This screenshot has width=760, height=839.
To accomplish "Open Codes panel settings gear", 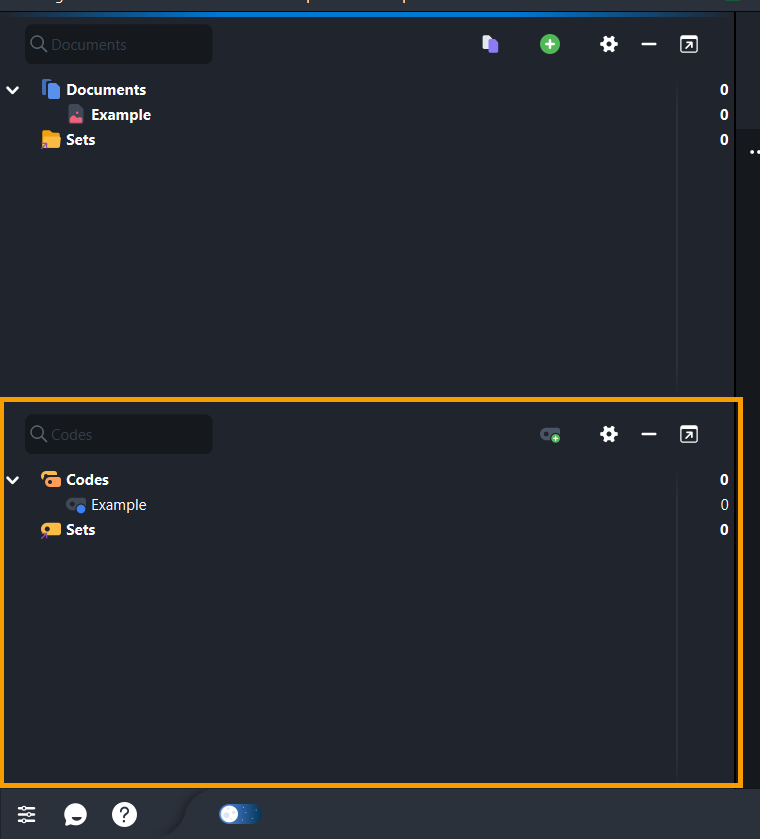I will point(608,434).
